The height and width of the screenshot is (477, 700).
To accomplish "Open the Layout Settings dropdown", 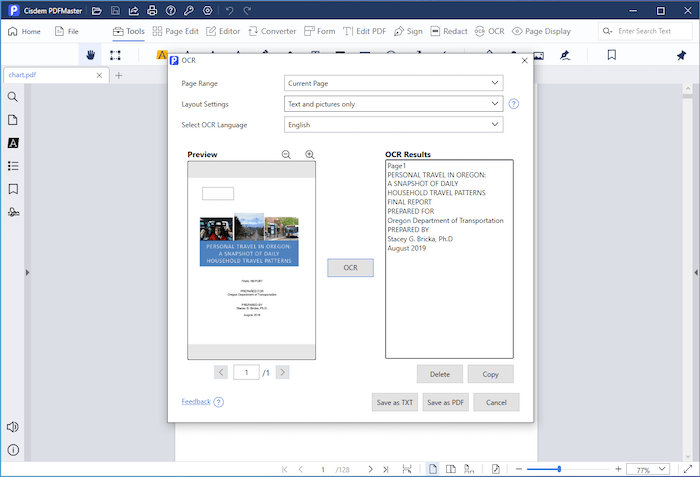I will point(394,104).
